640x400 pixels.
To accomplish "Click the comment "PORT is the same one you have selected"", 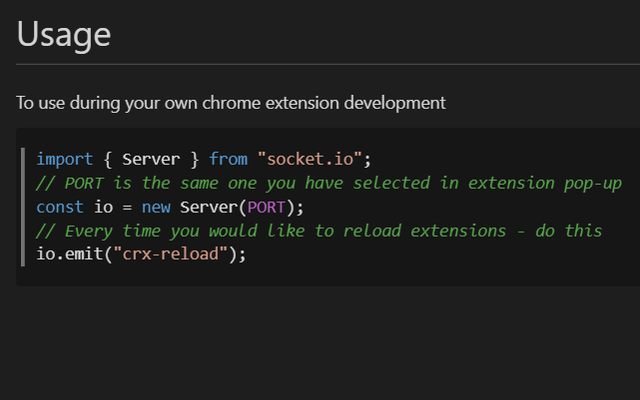I will click(x=329, y=183).
